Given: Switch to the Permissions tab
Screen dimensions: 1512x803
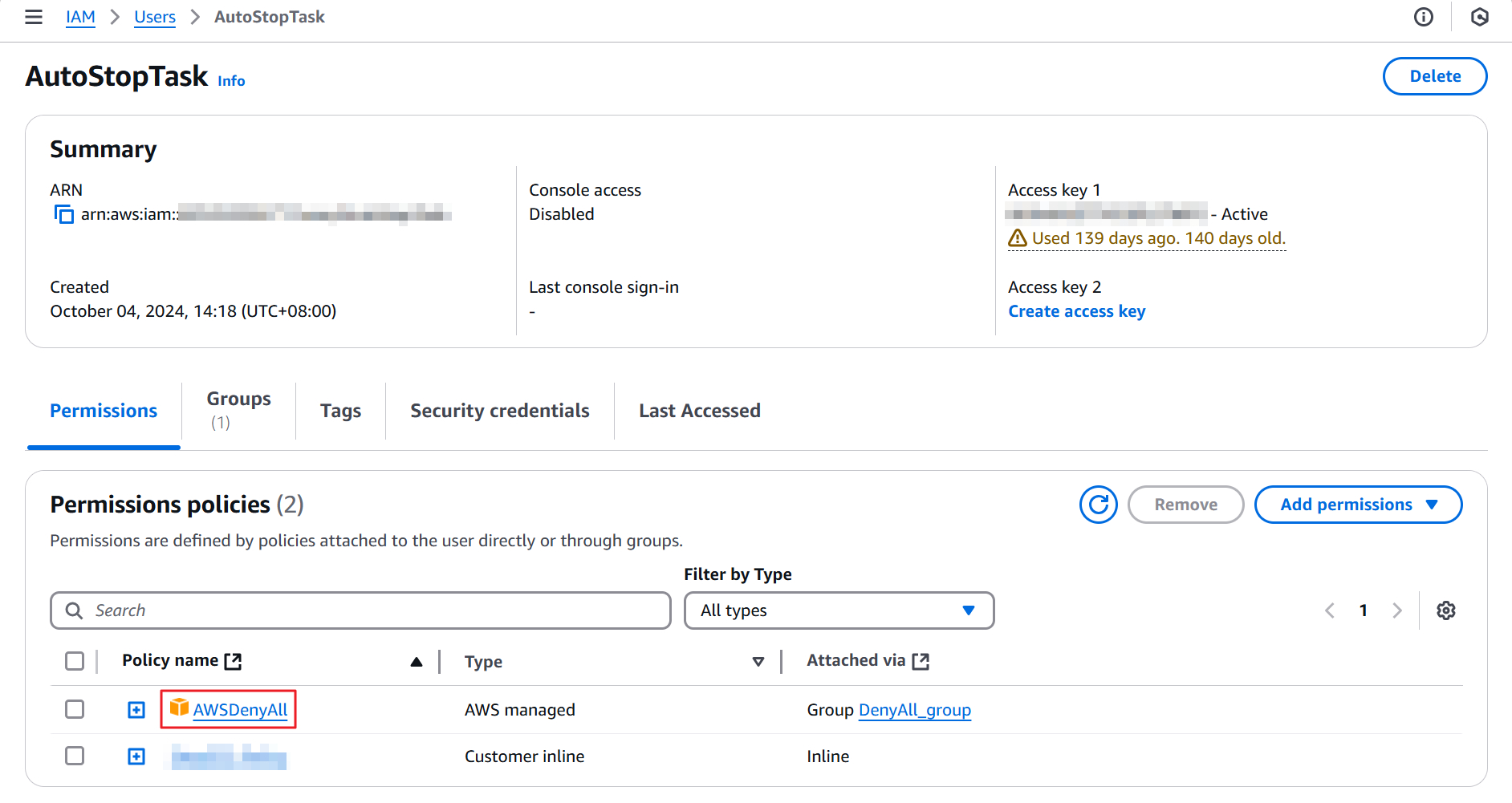Looking at the screenshot, I should point(104,411).
